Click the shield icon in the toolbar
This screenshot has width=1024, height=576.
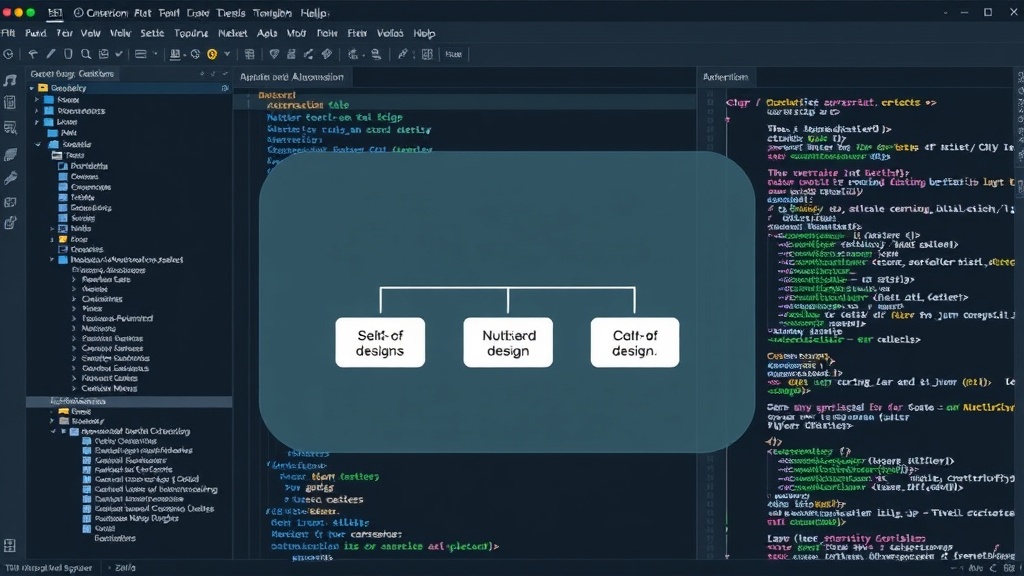(274, 54)
